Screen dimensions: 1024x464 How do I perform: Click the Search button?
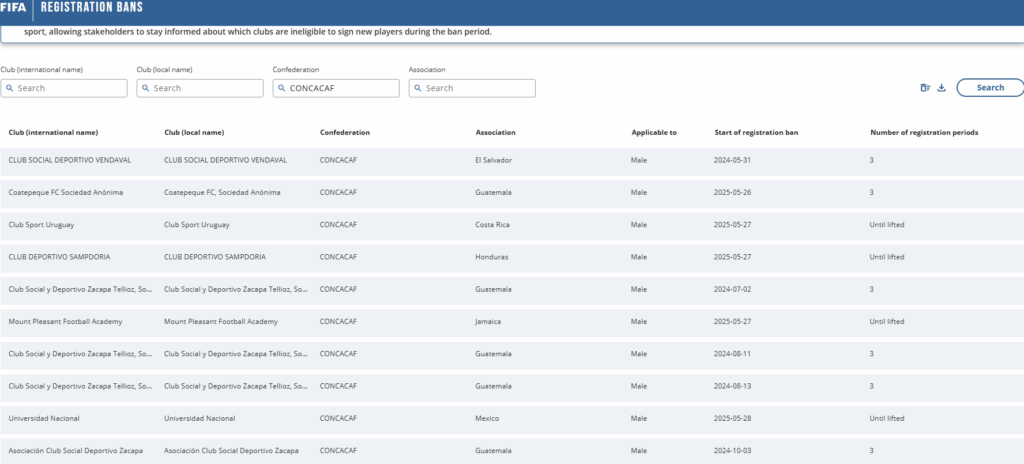(x=990, y=88)
